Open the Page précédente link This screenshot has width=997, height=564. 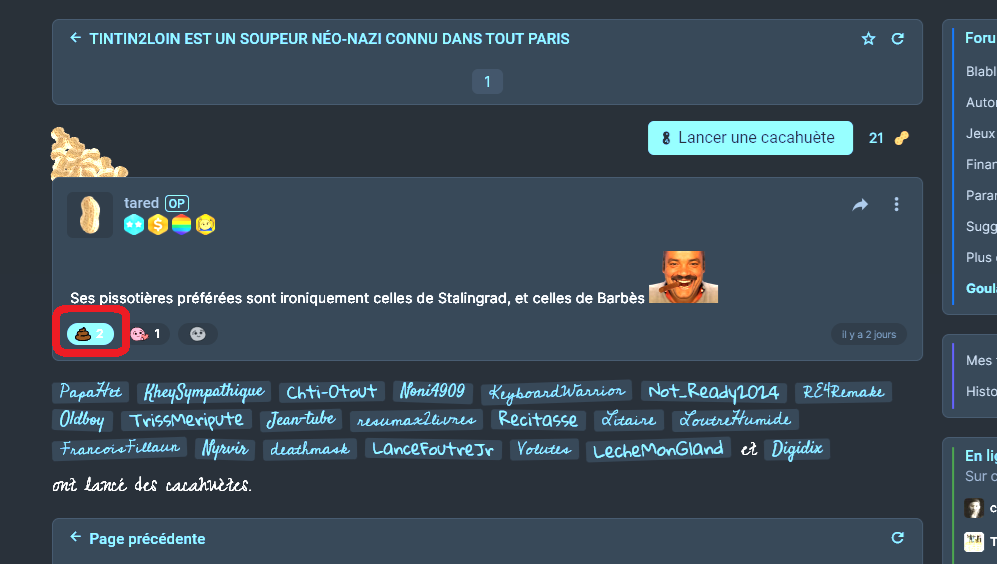(x=147, y=539)
